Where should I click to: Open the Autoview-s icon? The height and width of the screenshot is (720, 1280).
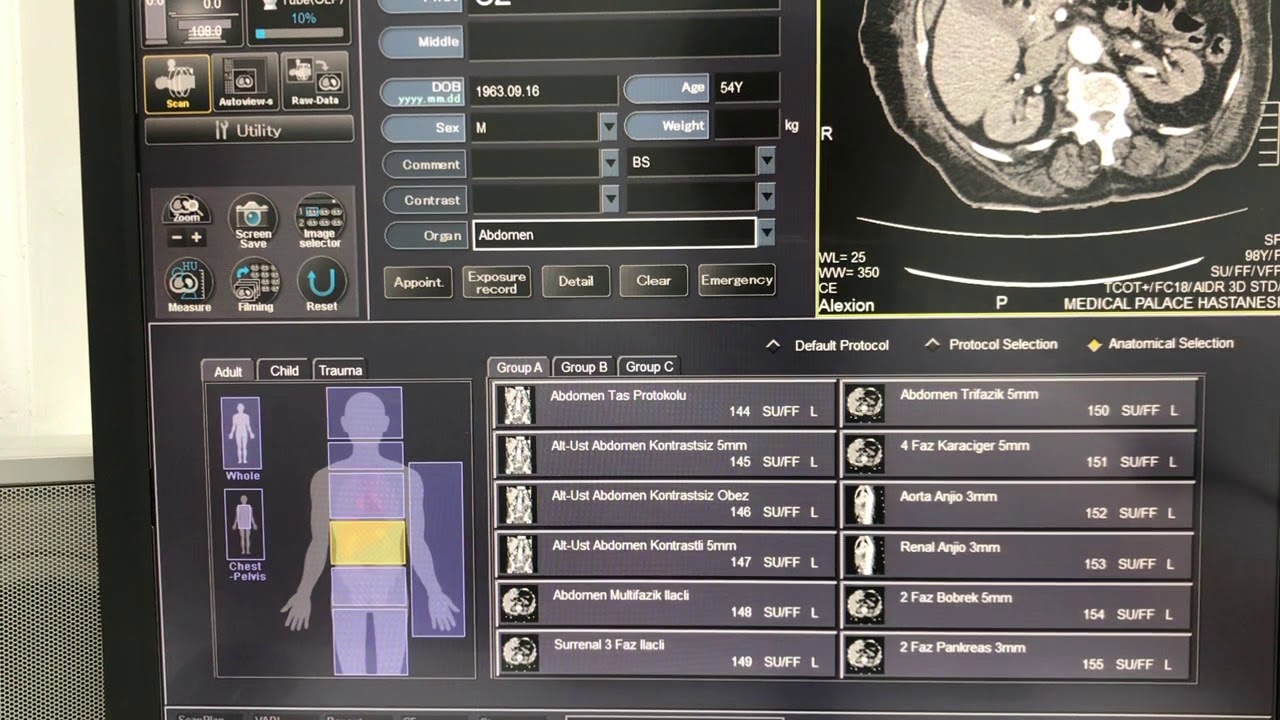point(246,83)
